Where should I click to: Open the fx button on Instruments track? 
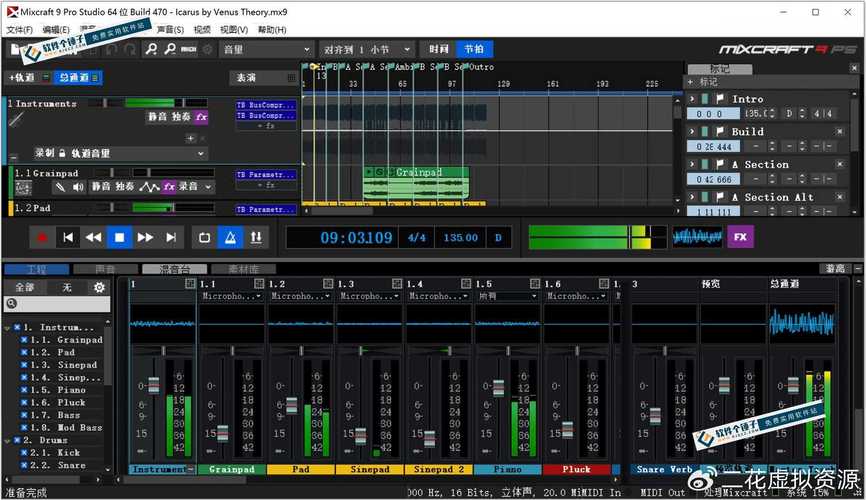coord(201,117)
